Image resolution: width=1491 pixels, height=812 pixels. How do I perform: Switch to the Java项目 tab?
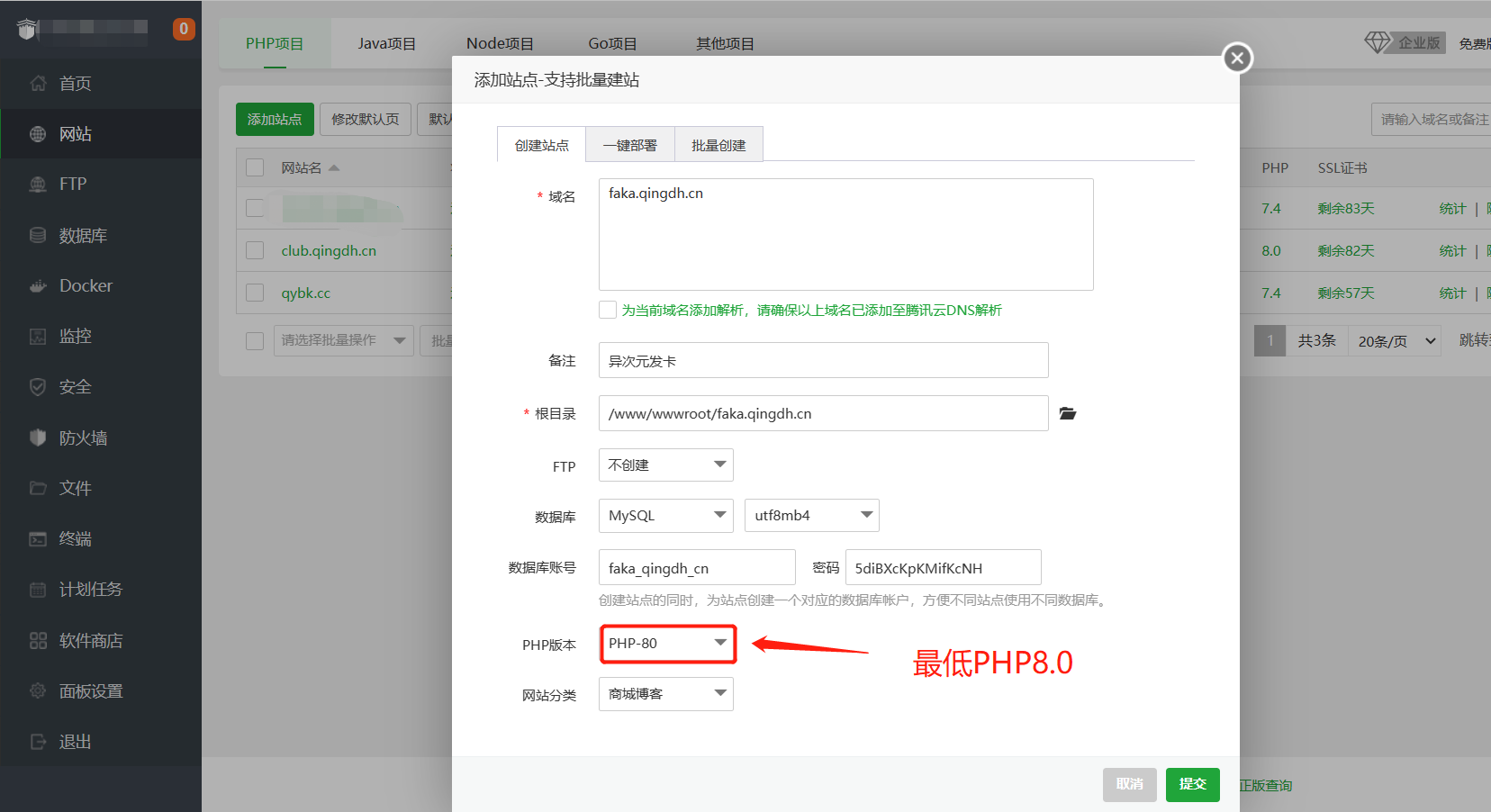pos(387,42)
